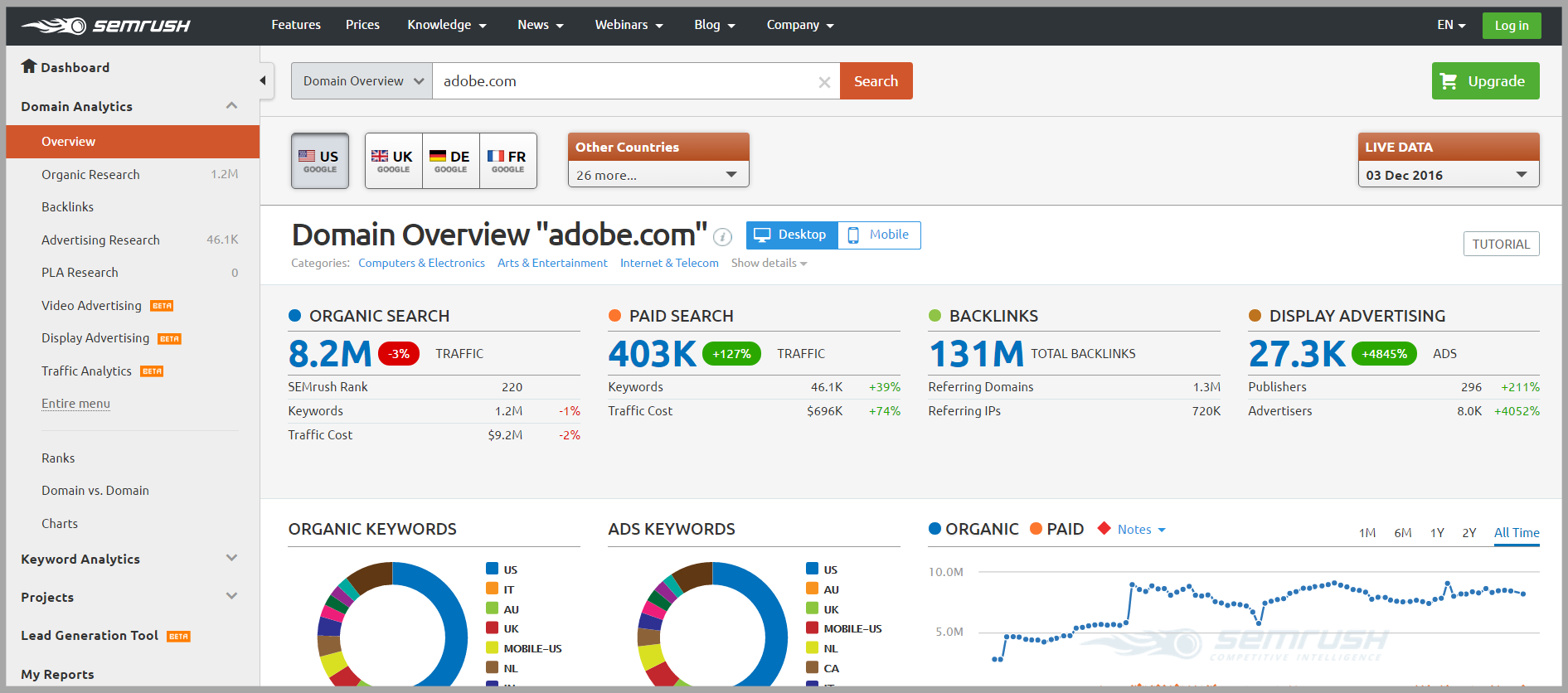
Task: Go to Prices page
Action: (362, 25)
